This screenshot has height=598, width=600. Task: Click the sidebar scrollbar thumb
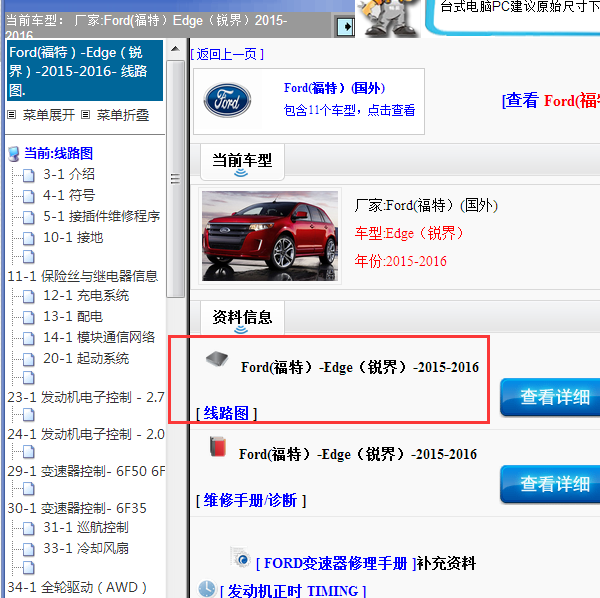(x=175, y=179)
